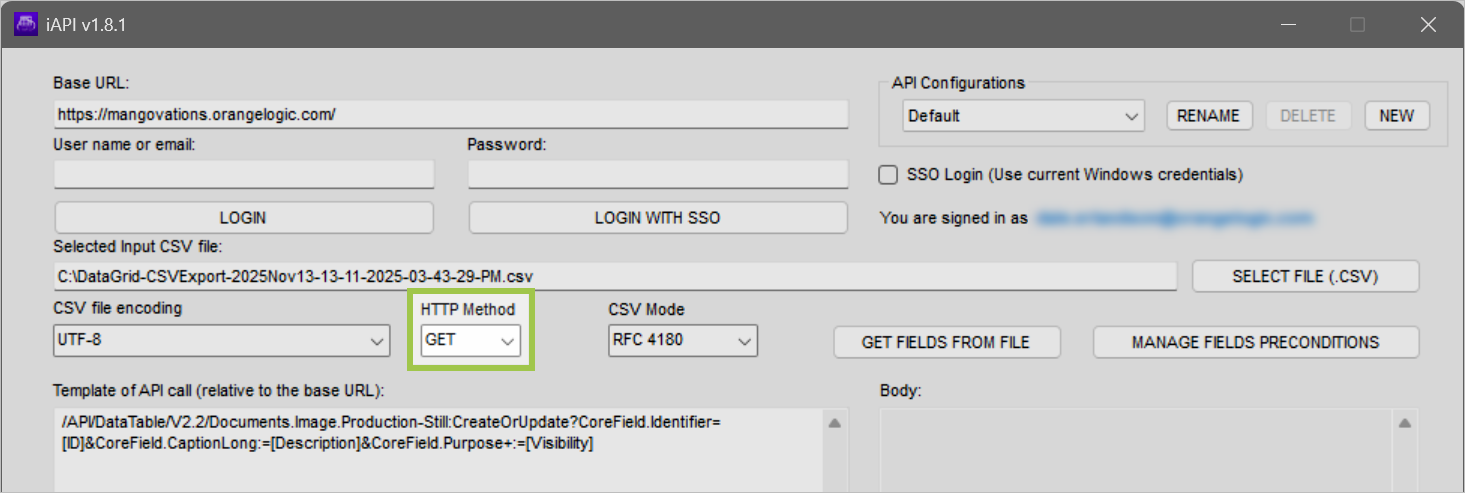Image resolution: width=1465 pixels, height=493 pixels.
Task: Close the iAPI window
Action: 1428,25
